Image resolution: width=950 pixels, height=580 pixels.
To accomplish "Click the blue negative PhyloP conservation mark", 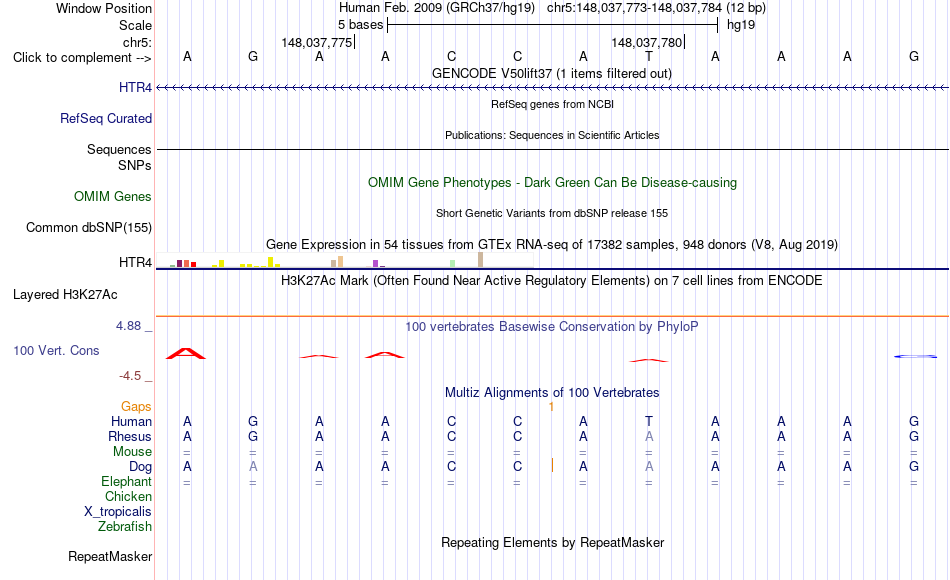I will 915,356.
